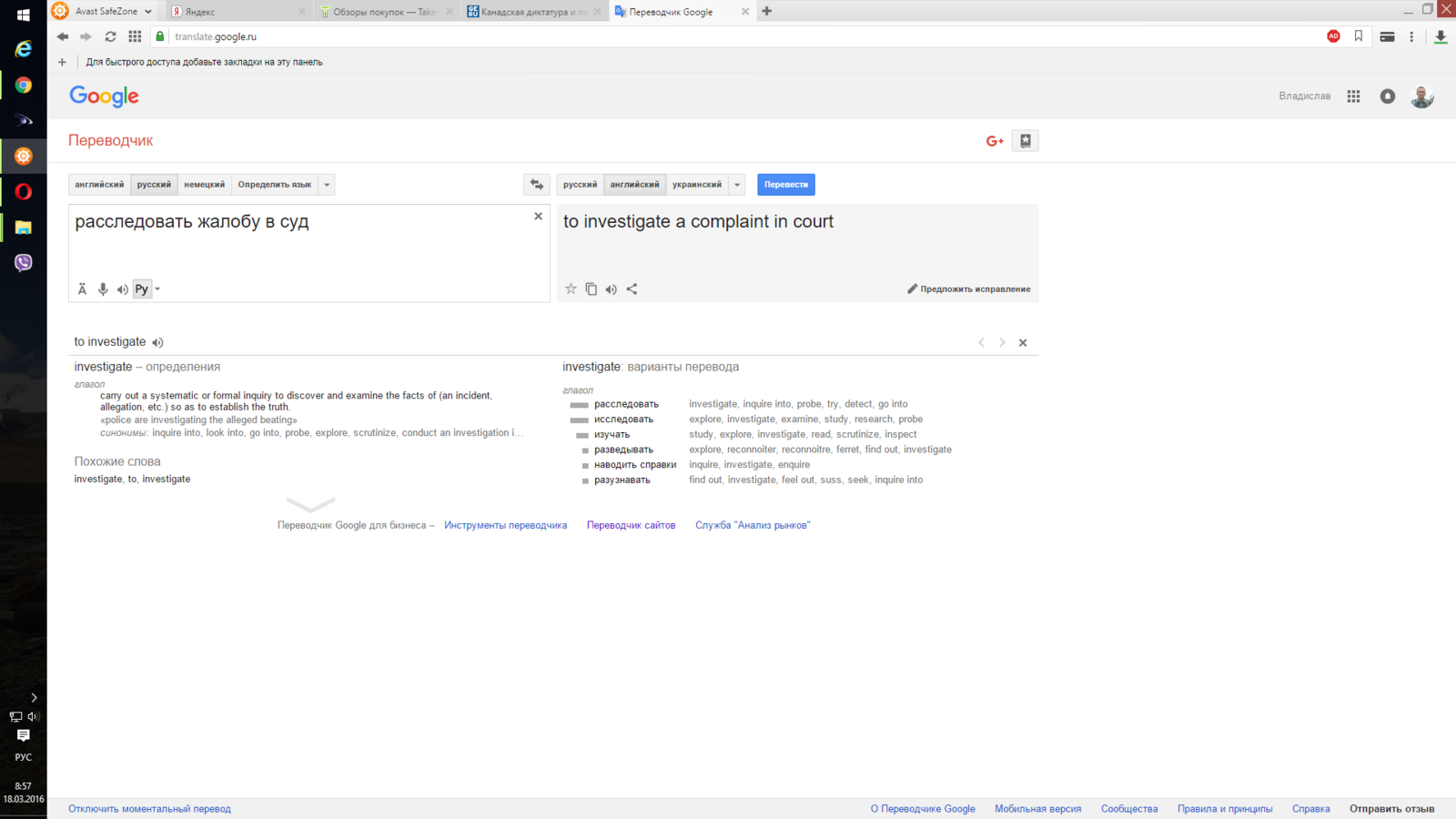The height and width of the screenshot is (819, 1456).
Task: Launch Google Chrome from the taskbar
Action: click(x=24, y=85)
